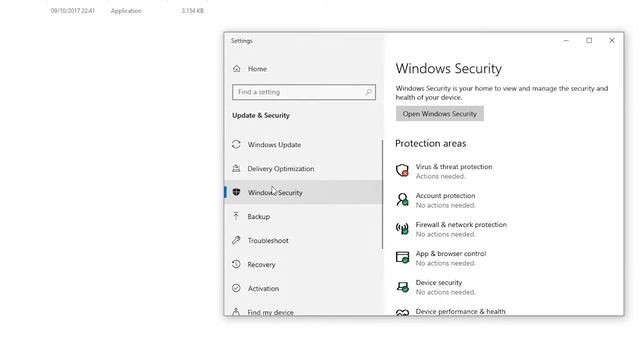Click the Firewall & network antenna icon

click(x=402, y=228)
